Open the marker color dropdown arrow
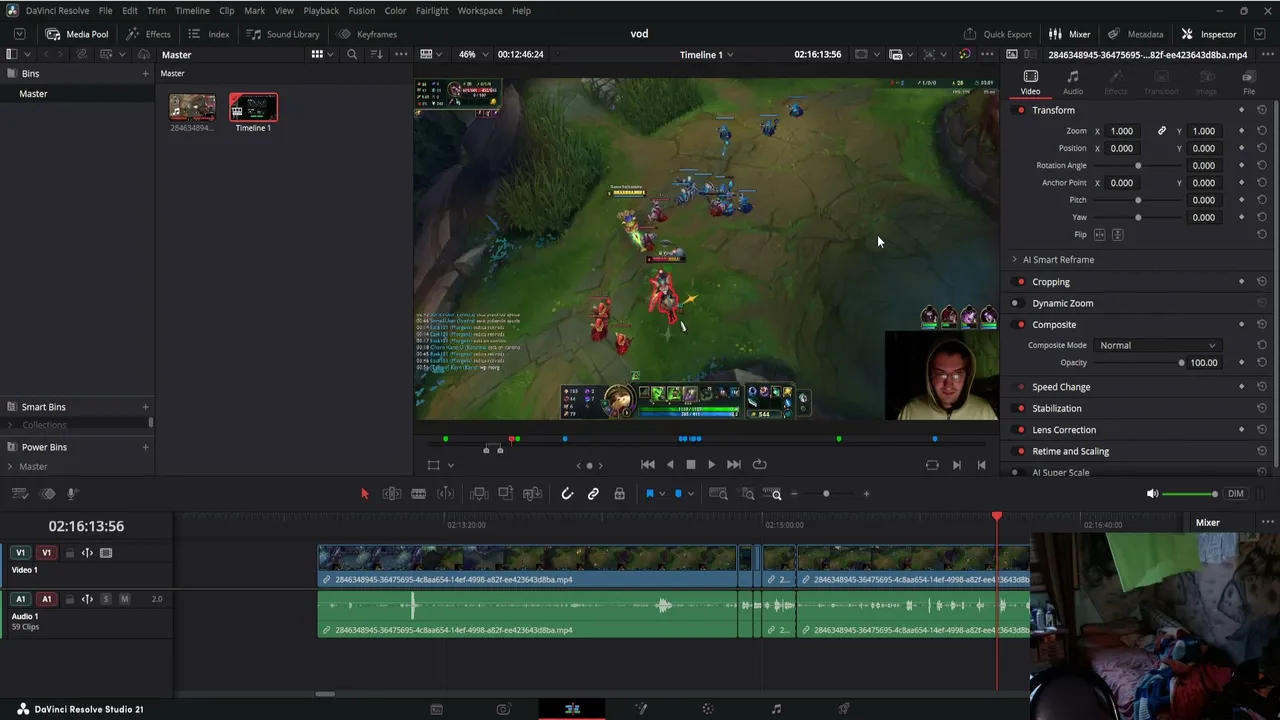 [x=690, y=494]
